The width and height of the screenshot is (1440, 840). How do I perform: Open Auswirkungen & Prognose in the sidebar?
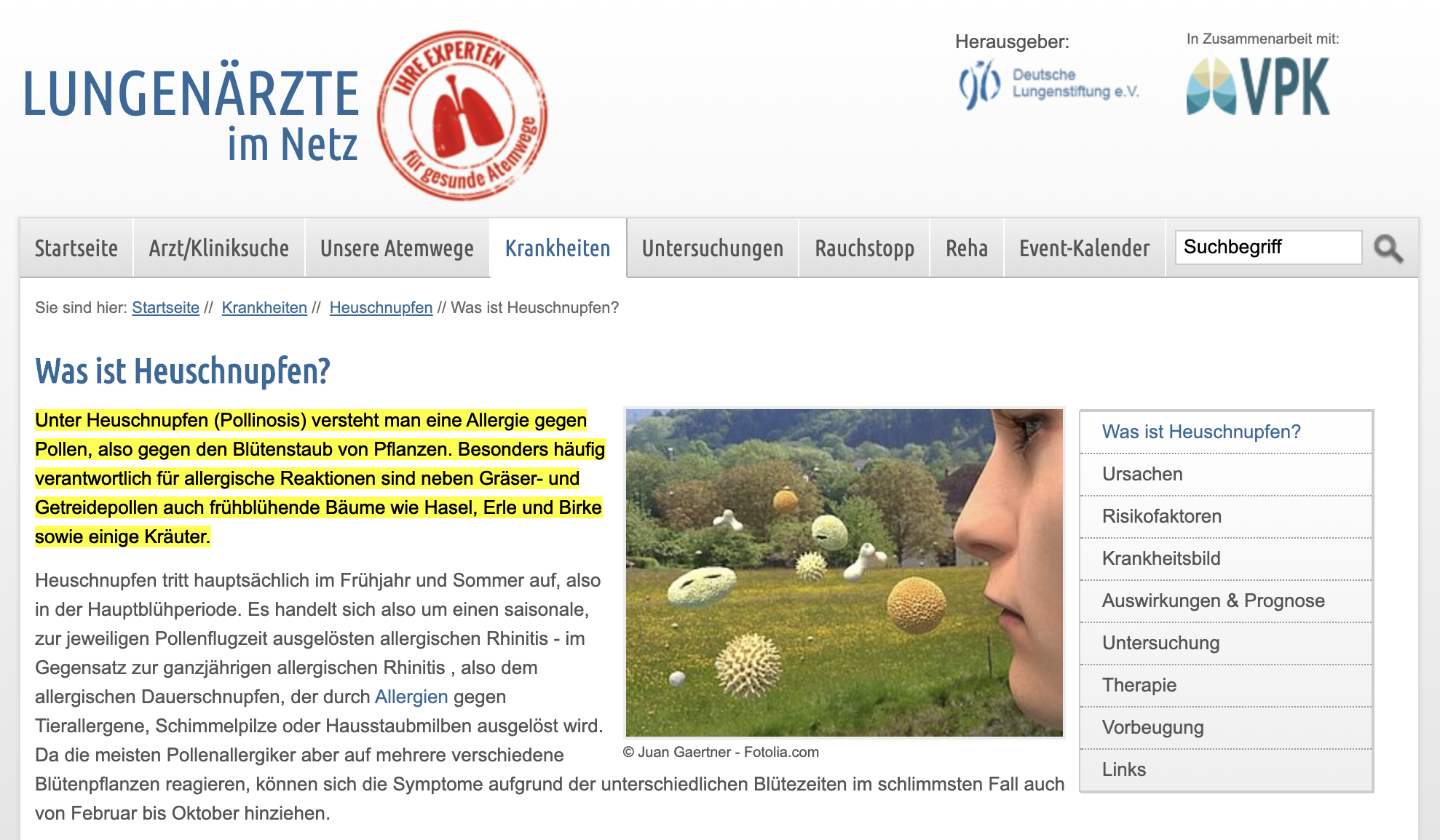(1226, 601)
